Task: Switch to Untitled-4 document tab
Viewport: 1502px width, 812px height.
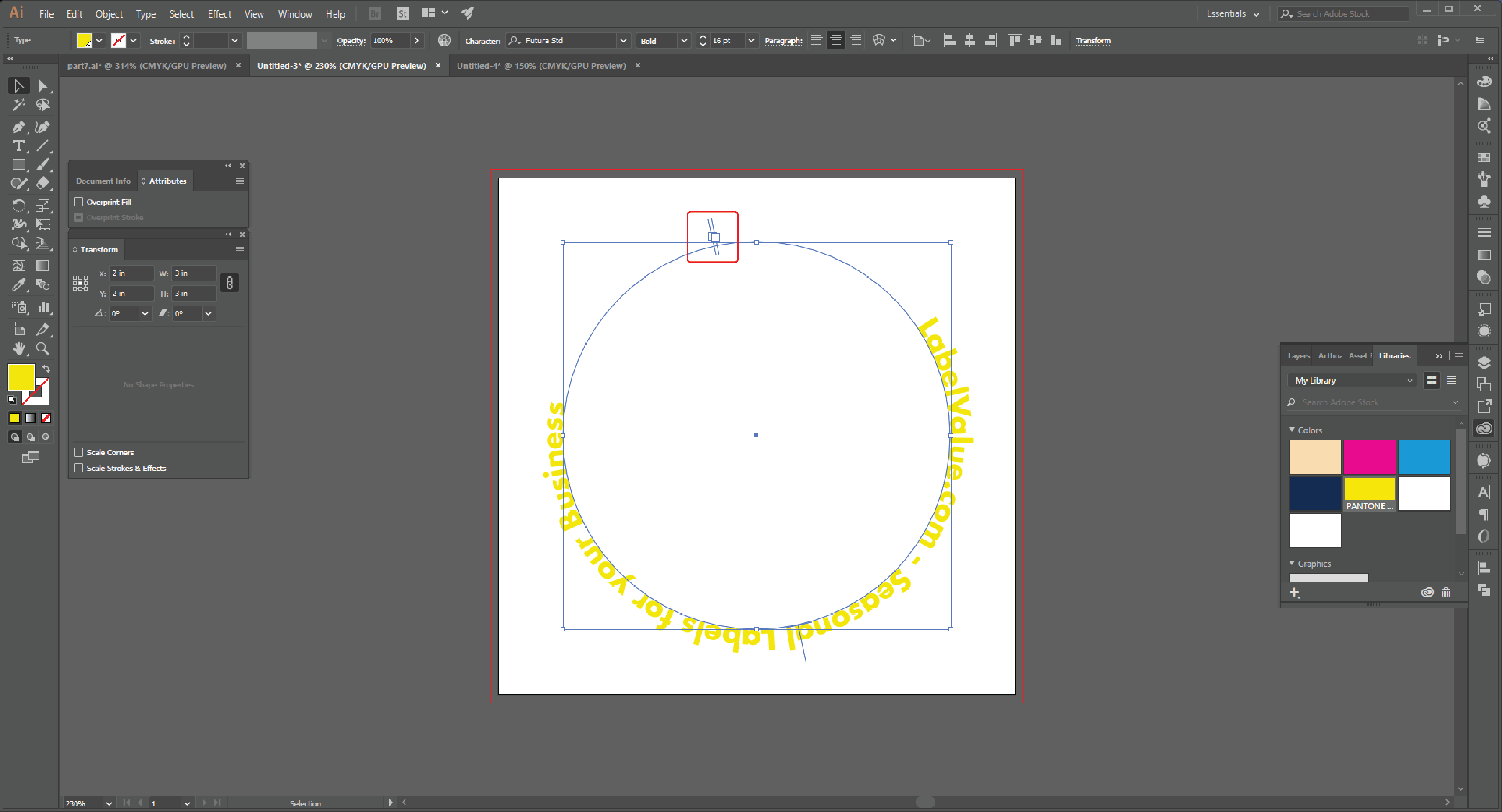Action: (x=541, y=66)
